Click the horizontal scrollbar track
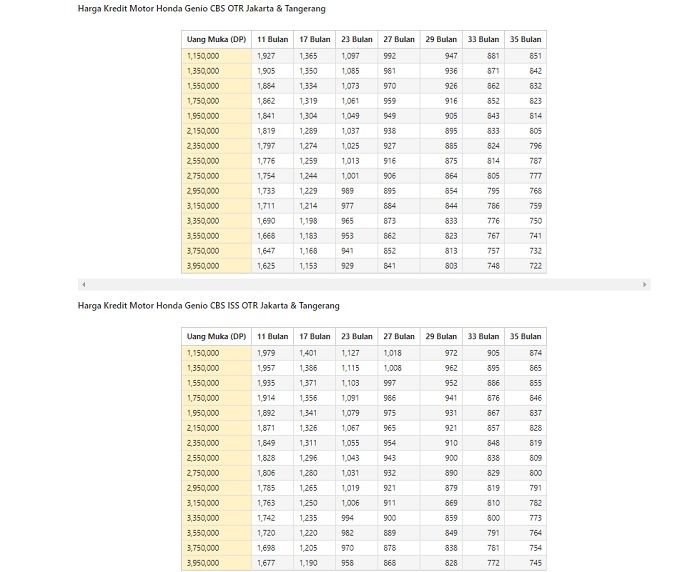 click(x=364, y=284)
